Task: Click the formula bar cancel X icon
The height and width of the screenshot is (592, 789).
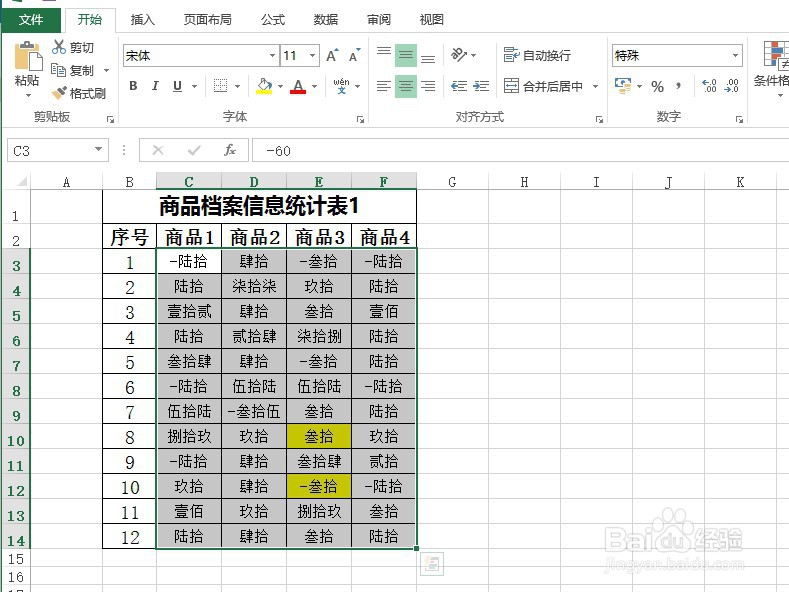Action: (158, 150)
